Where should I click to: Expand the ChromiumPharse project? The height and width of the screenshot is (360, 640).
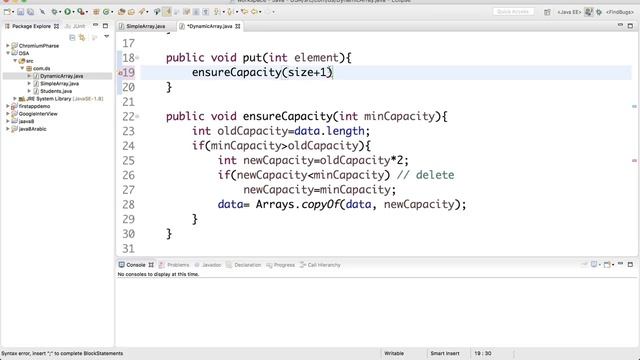click(x=8, y=45)
